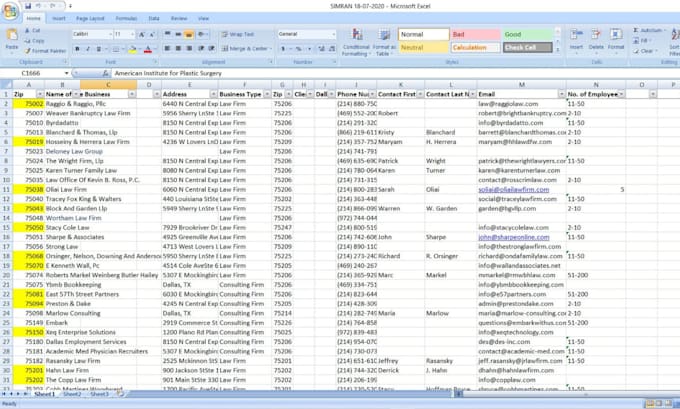Image resolution: width=680 pixels, height=409 pixels.
Task: Click the Paste icon
Action: tap(12, 35)
